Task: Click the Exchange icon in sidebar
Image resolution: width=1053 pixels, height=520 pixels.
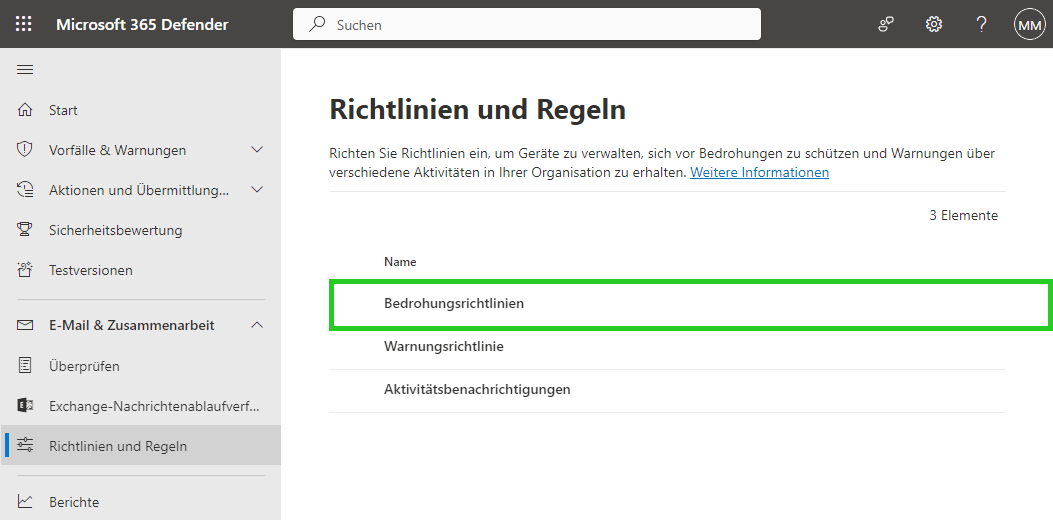Action: (25, 406)
